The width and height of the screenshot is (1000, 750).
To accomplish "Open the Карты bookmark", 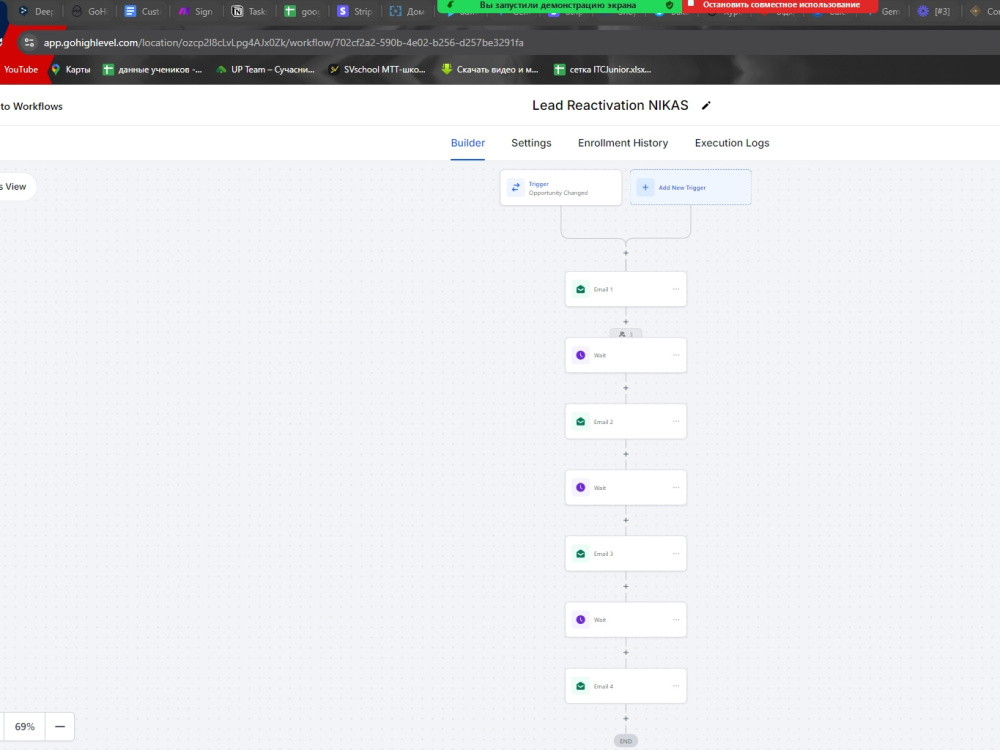I will tap(71, 70).
